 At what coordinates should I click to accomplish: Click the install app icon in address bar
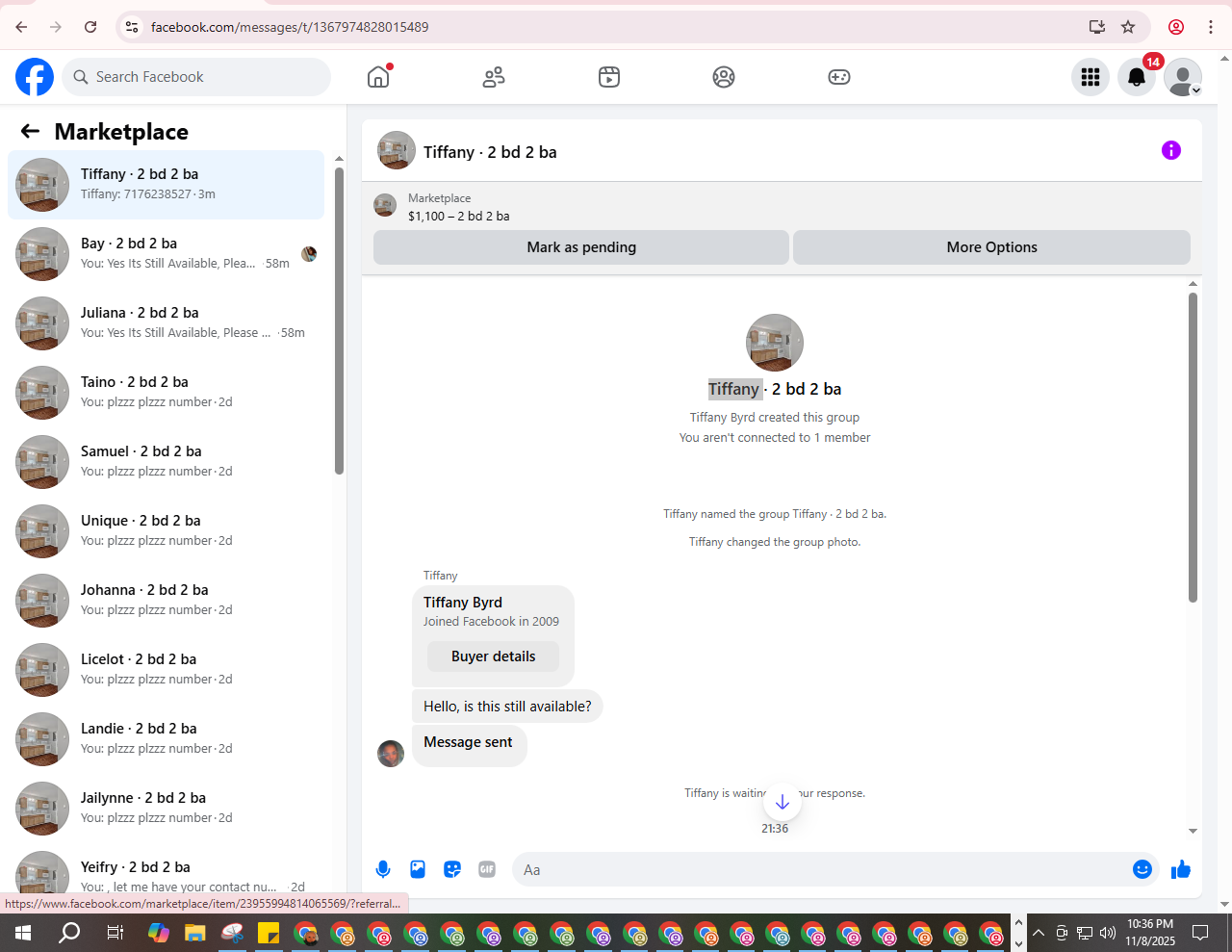click(1096, 27)
